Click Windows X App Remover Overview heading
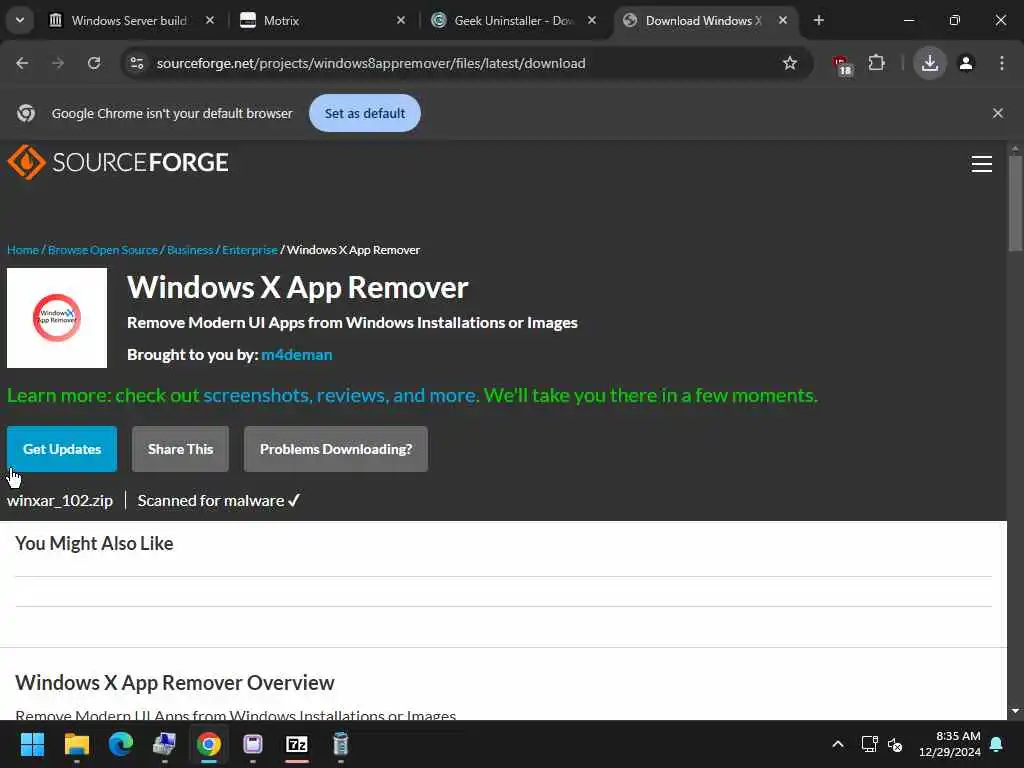 coord(174,682)
